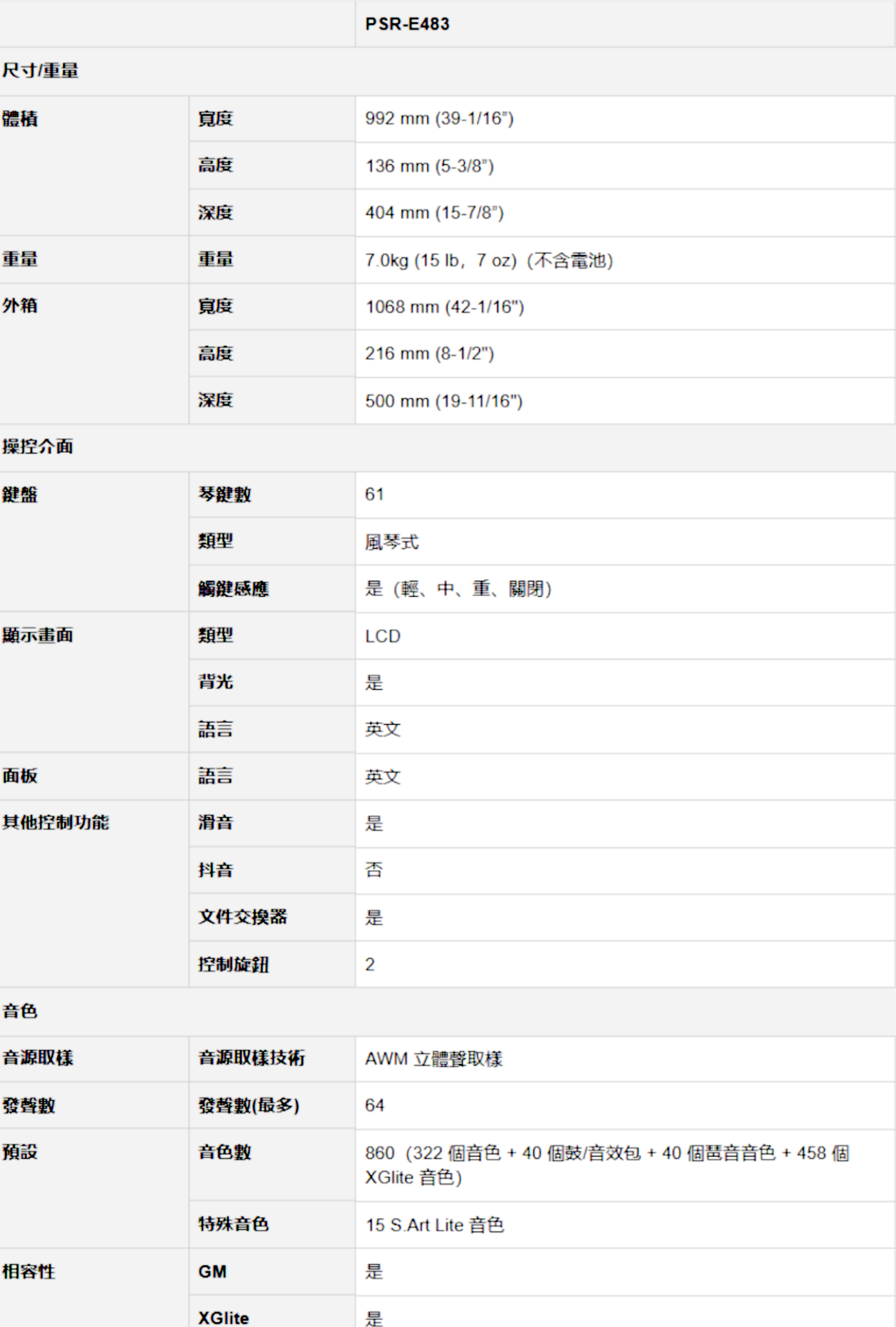The image size is (896, 1327).
Task: Select the AWM 立體聲取樣 value text
Action: [x=434, y=1059]
